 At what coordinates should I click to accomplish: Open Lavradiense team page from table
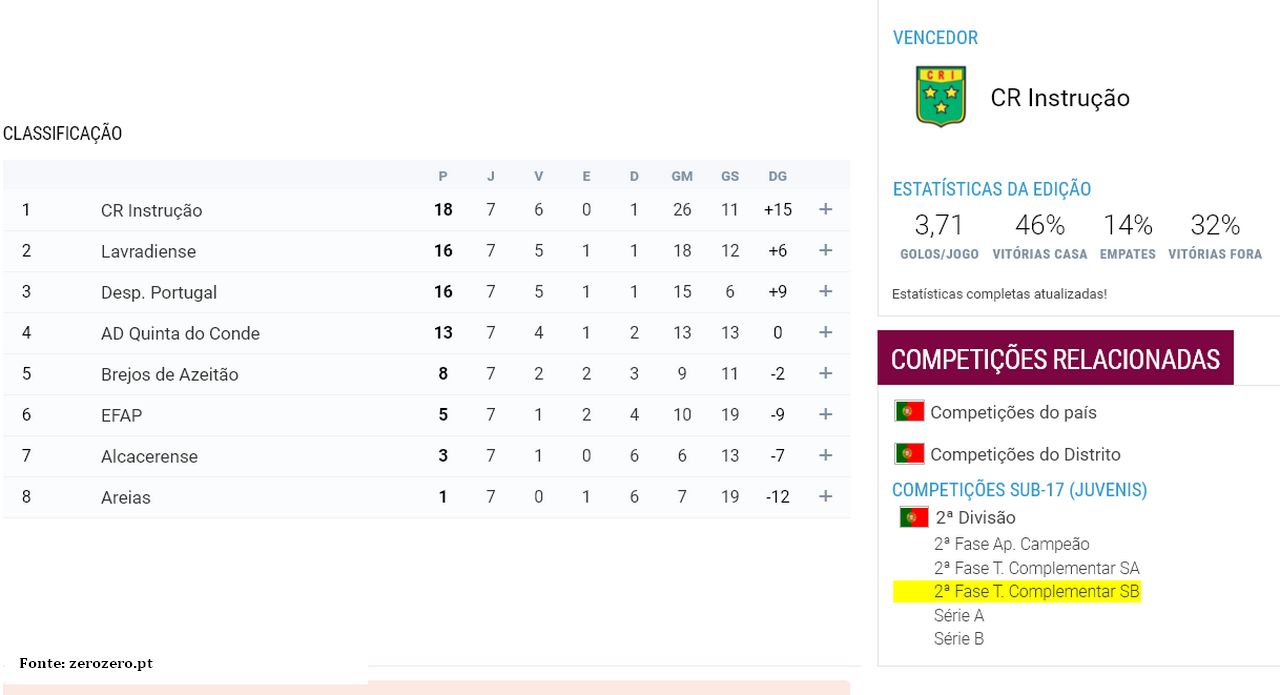148,251
